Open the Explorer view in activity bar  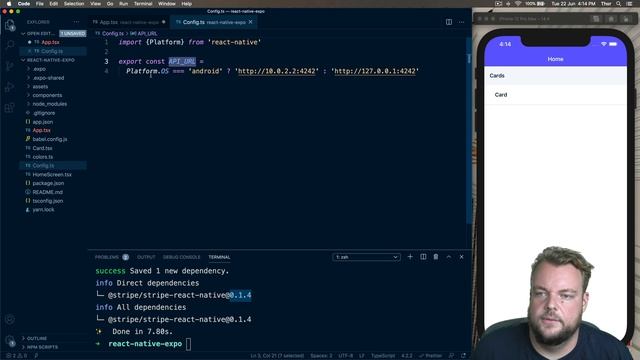coord(9,26)
